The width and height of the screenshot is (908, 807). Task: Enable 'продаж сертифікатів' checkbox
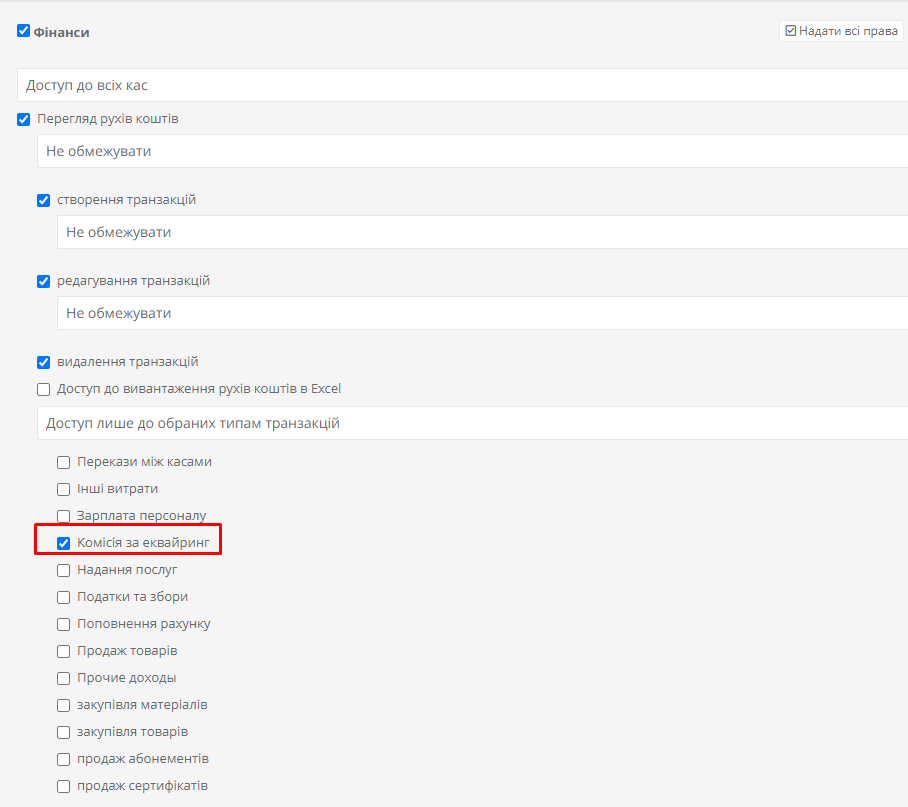click(x=64, y=786)
